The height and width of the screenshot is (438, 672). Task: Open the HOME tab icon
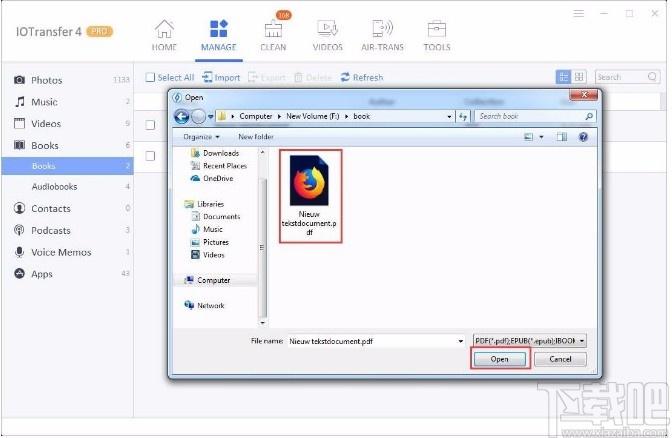(164, 29)
